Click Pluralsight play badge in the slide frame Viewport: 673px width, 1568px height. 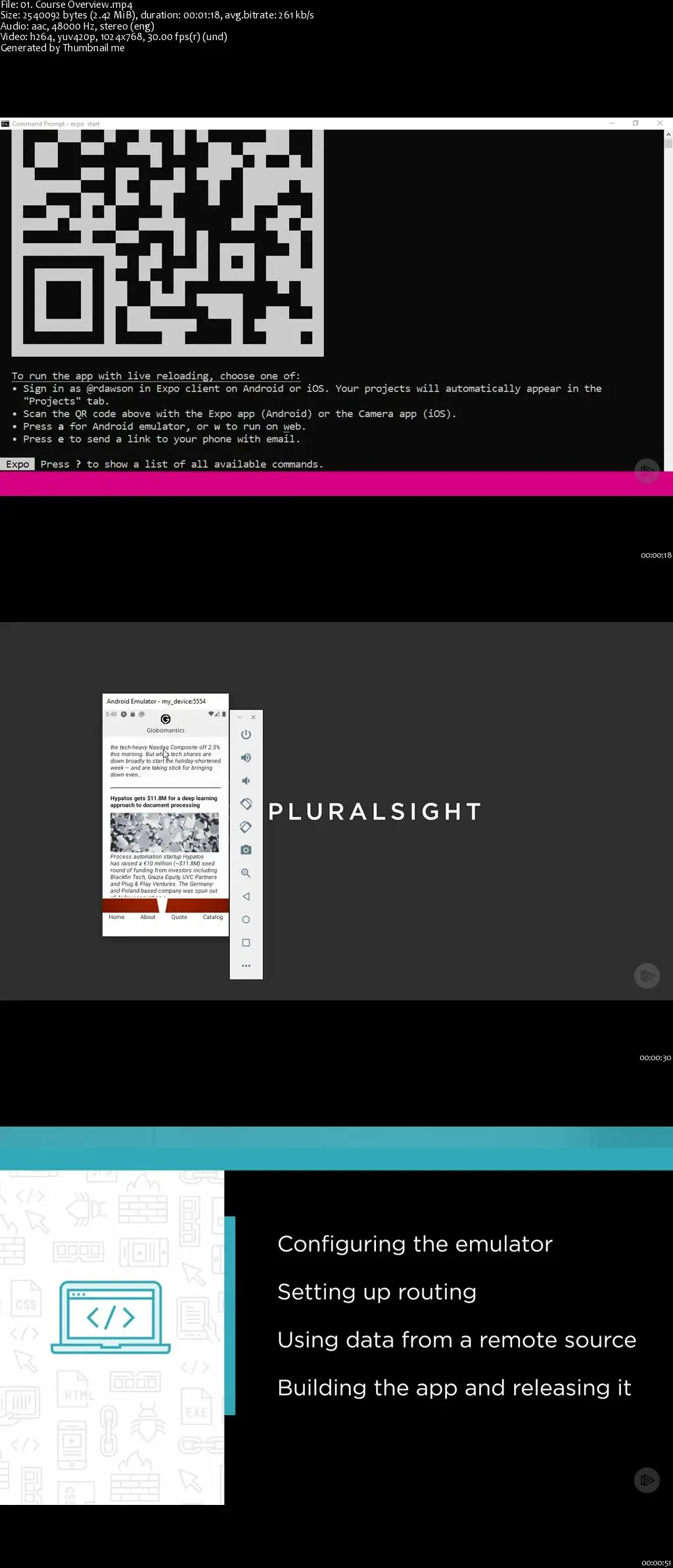click(647, 1480)
